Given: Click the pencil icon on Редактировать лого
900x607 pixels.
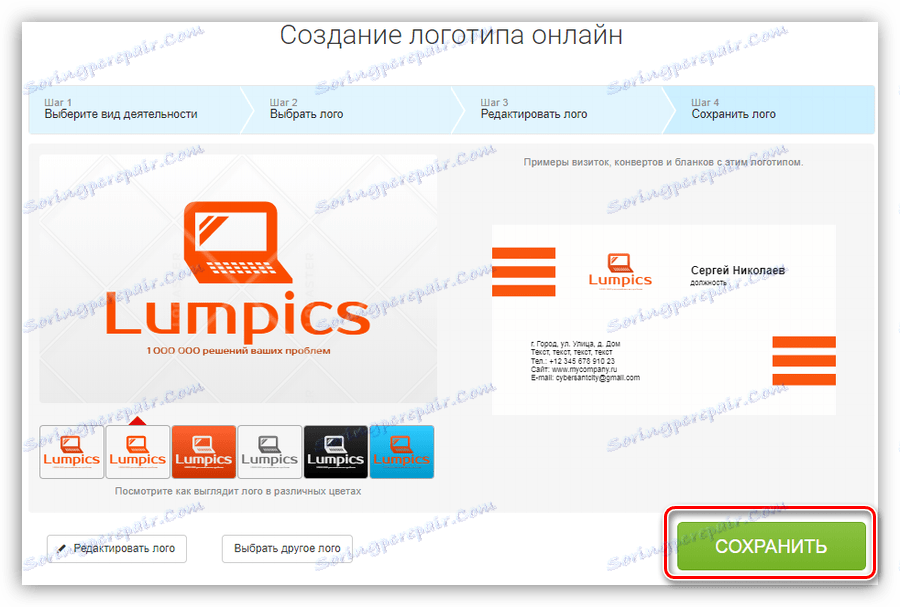Looking at the screenshot, I should [63, 548].
